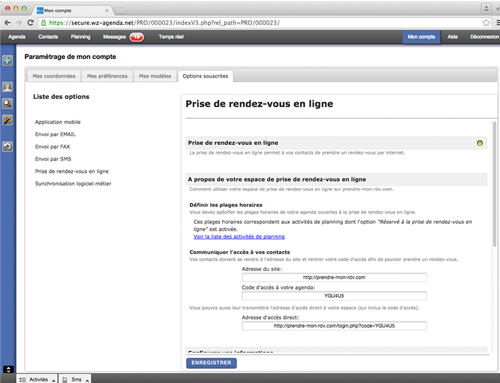Switch to Mes modèles tab
Screen dimensions: 500x383
coord(155,76)
